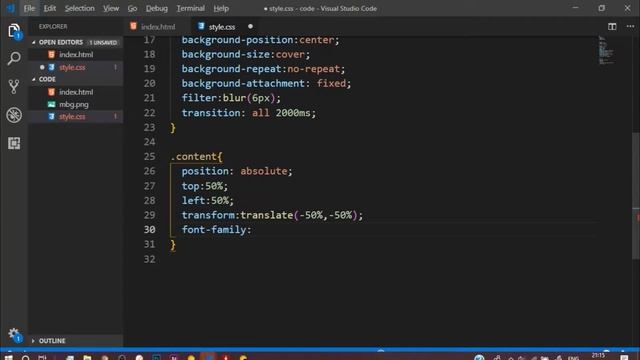This screenshot has width=640, height=360.
Task: Click the Split Editor icon
Action: tap(612, 27)
